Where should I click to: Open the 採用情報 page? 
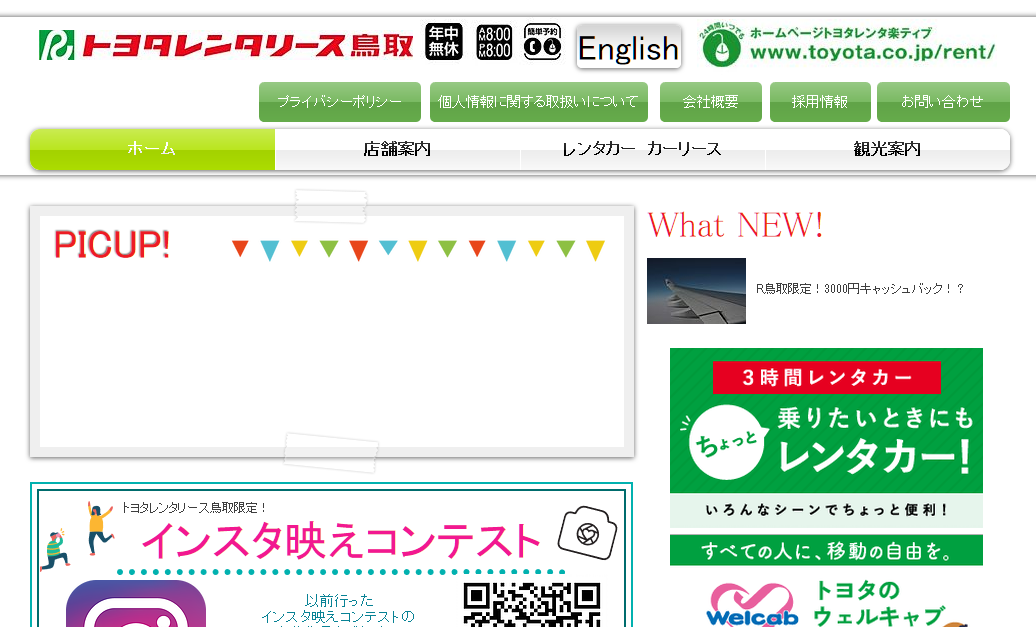(x=820, y=102)
